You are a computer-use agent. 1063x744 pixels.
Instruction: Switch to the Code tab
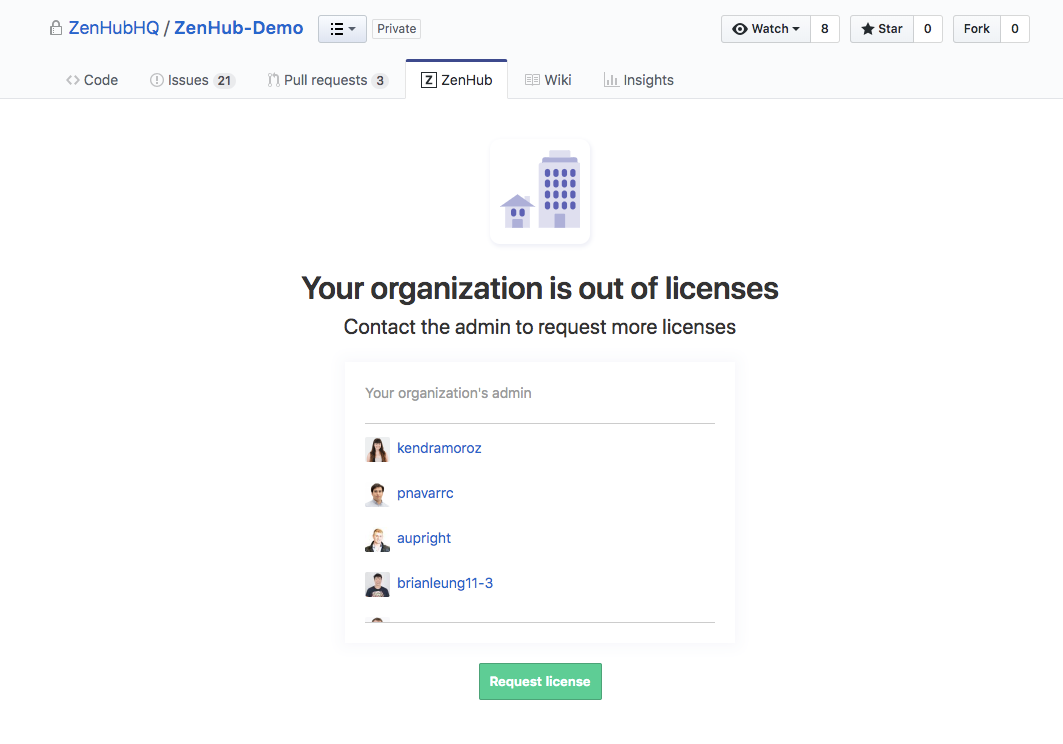pyautogui.click(x=92, y=80)
